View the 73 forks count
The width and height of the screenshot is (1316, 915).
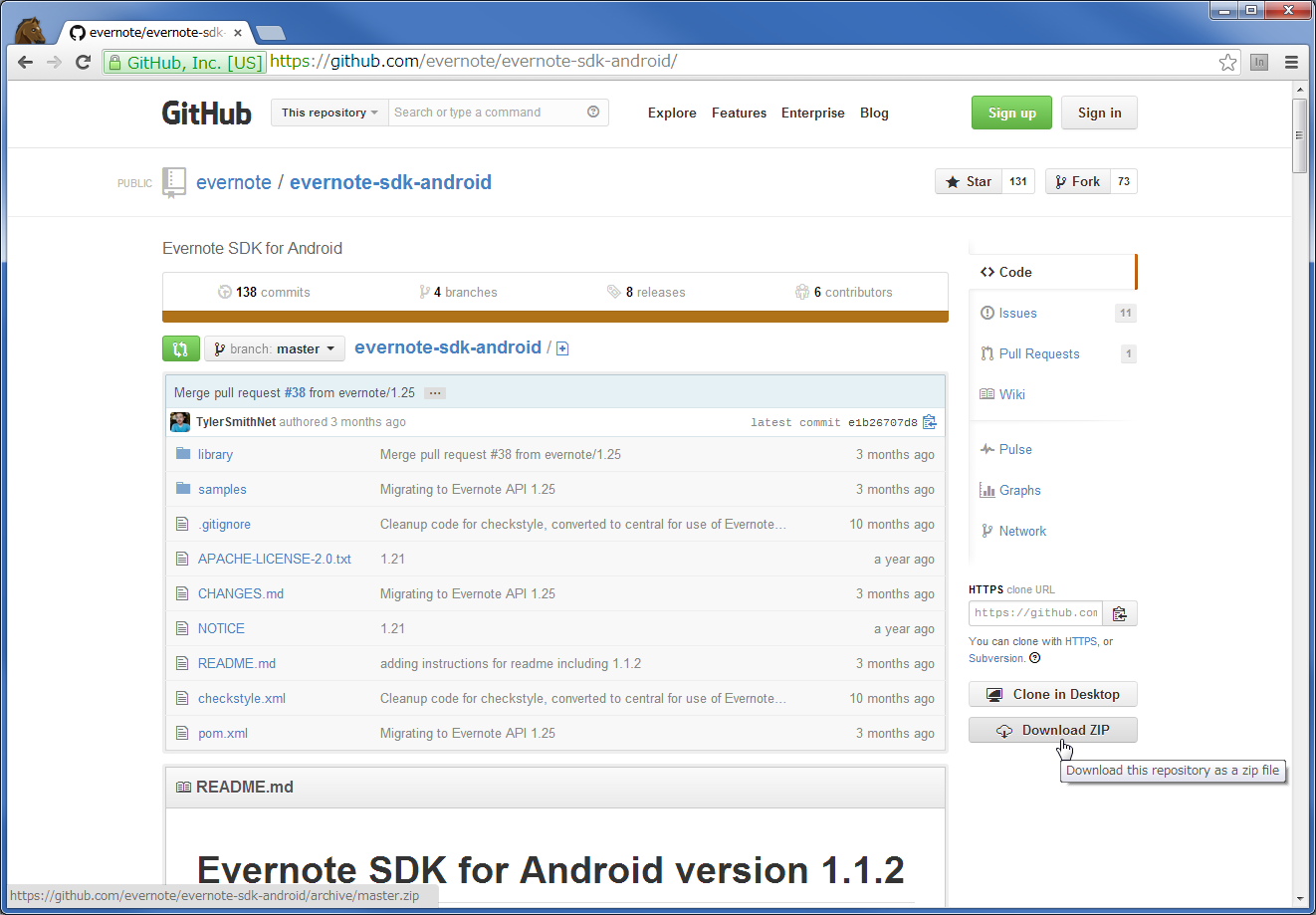(1124, 181)
